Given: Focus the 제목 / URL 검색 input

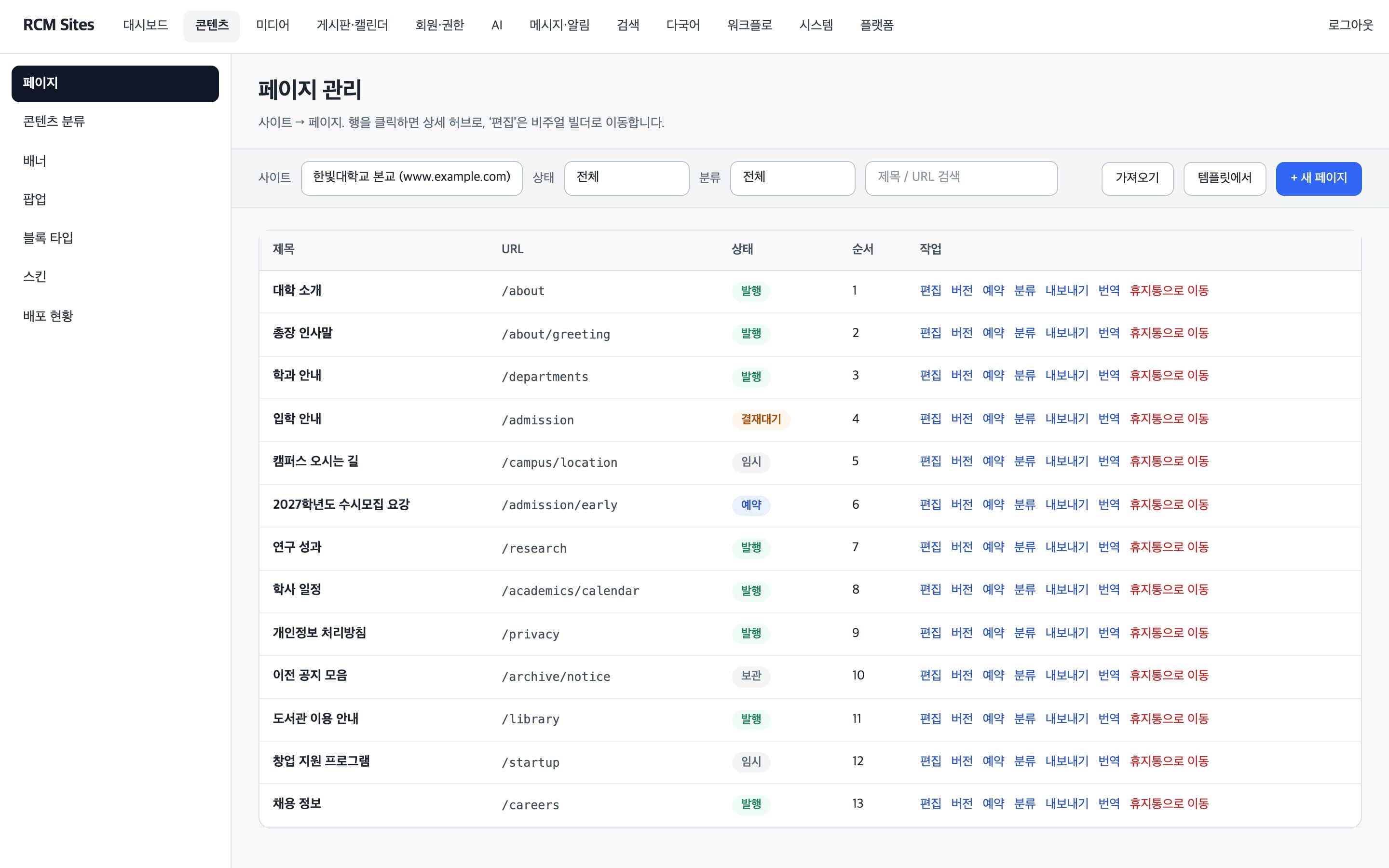Looking at the screenshot, I should click(961, 178).
